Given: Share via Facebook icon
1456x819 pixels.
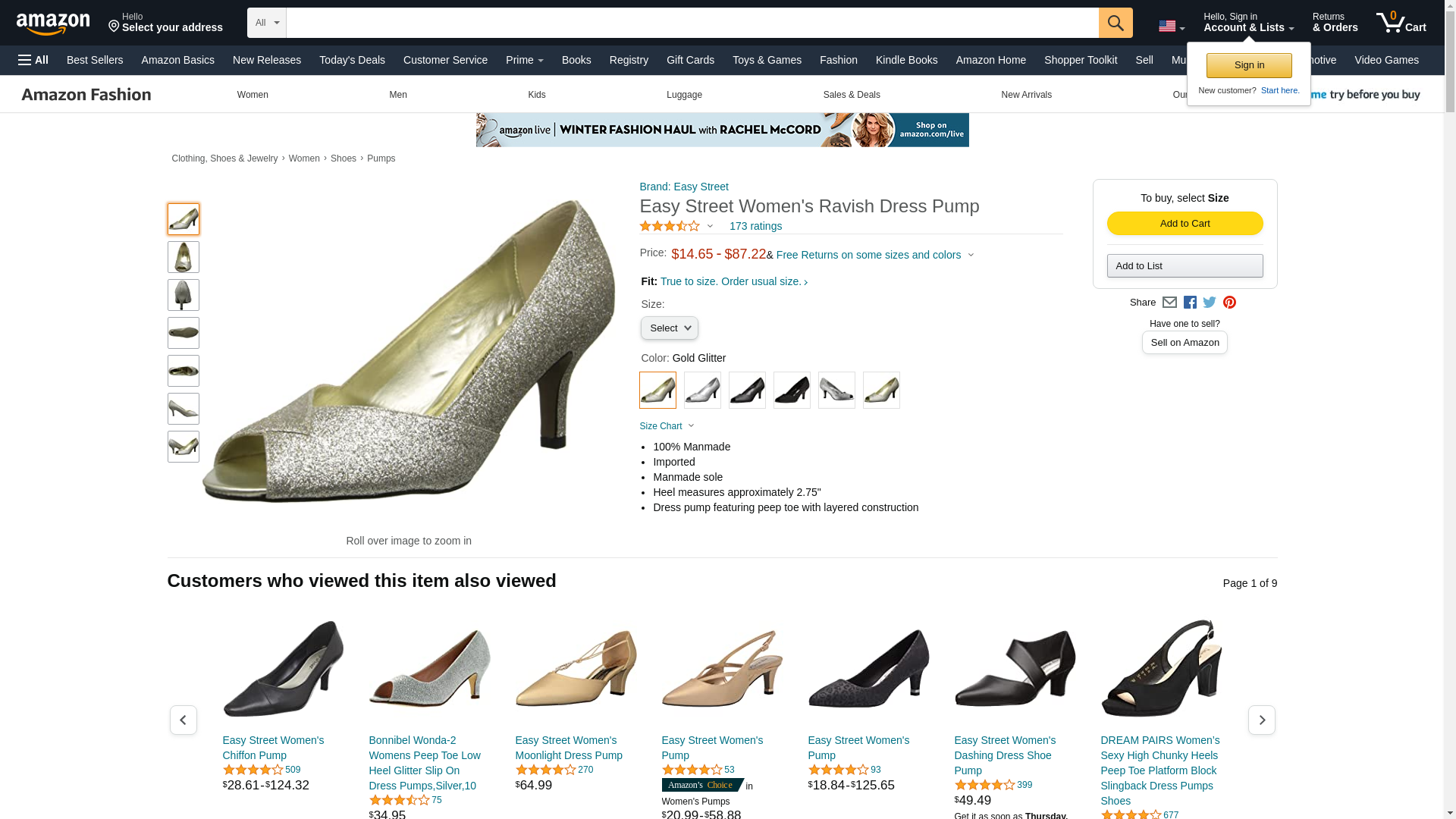Looking at the screenshot, I should 1190,303.
